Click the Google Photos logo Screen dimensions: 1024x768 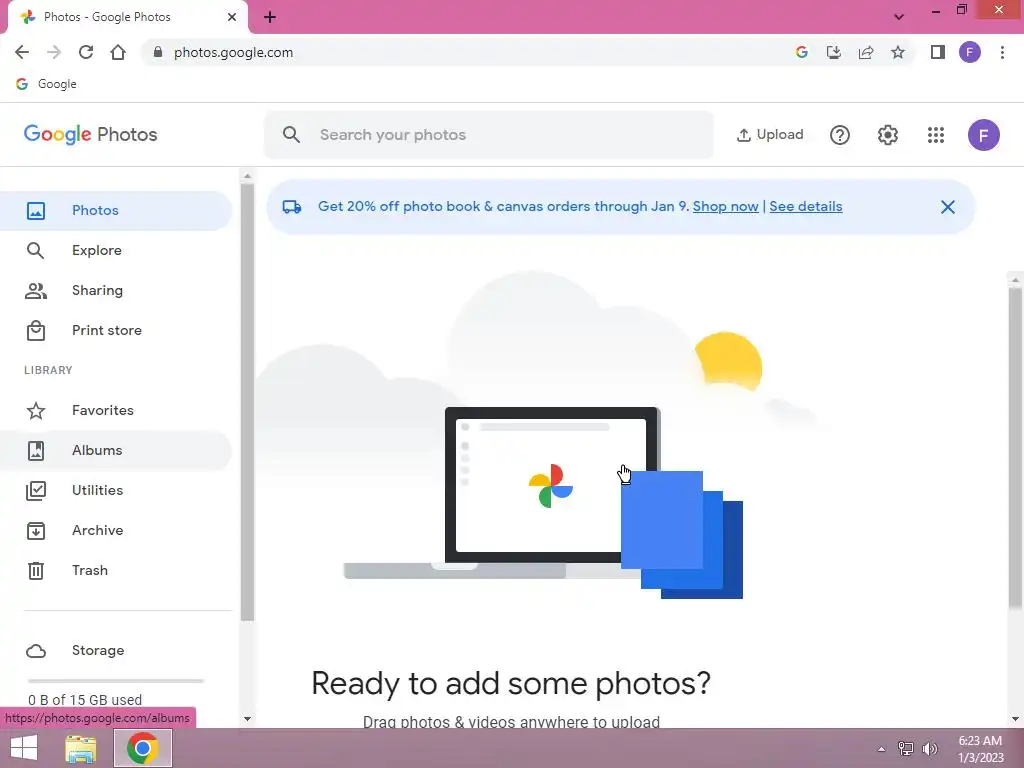coord(91,135)
